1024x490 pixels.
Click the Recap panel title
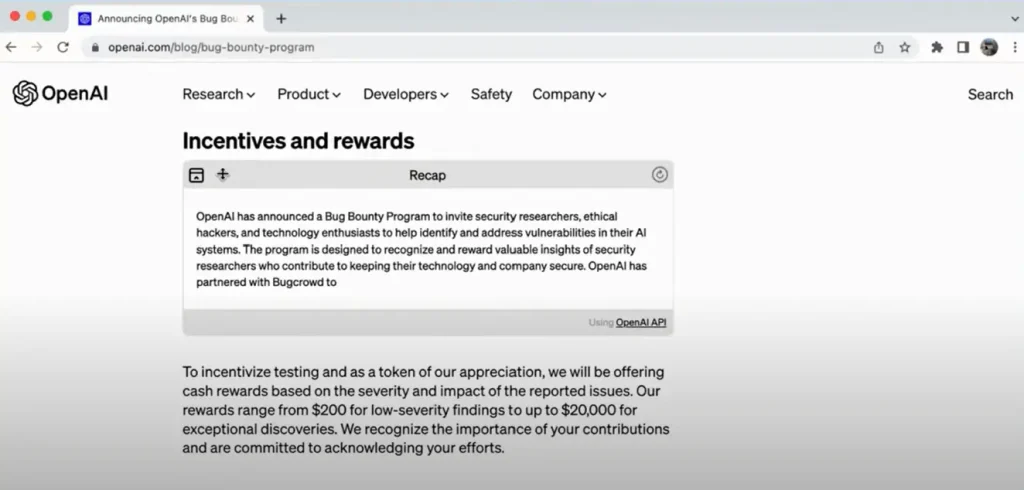click(x=427, y=175)
